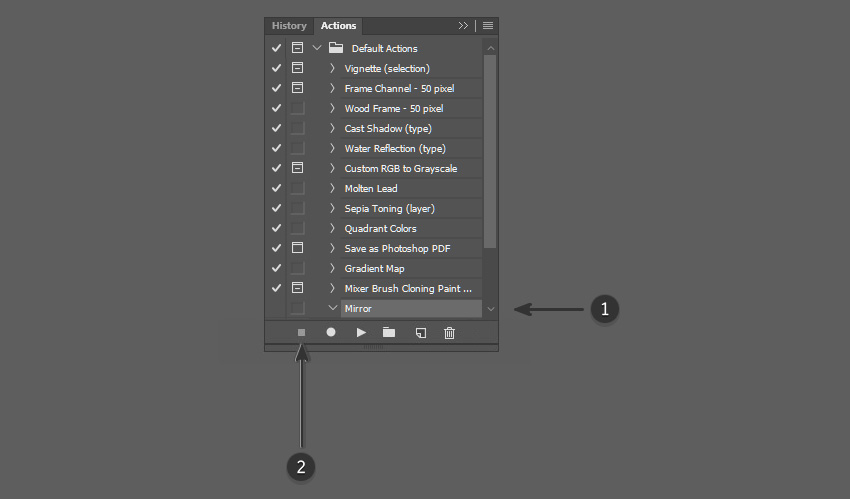Collapse the Mirror action steps

coord(333,308)
